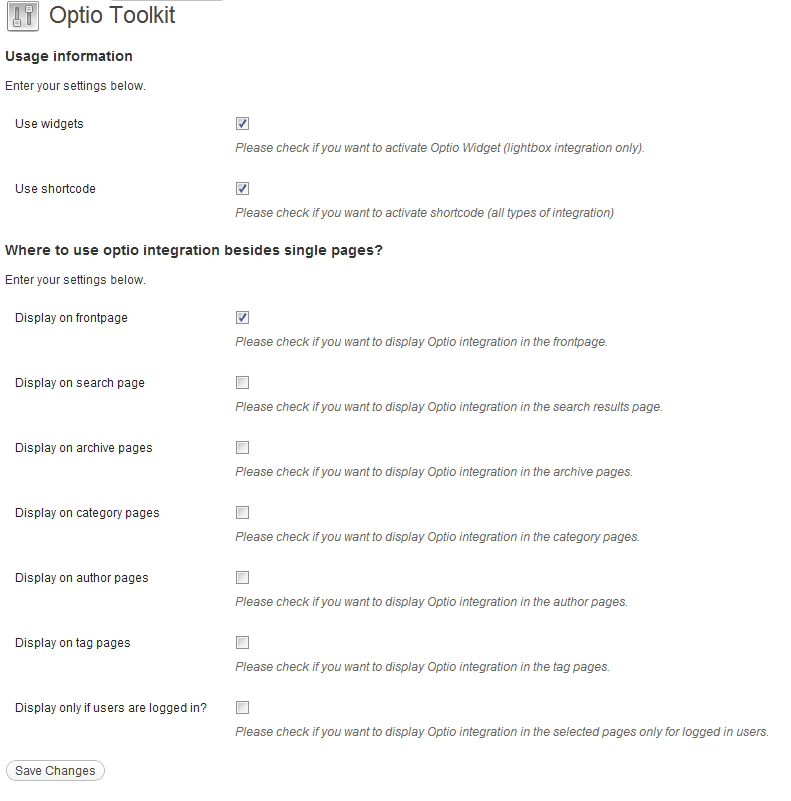Click the Optio Toolkit page title
Image resolution: width=791 pixels, height=801 pixels.
click(112, 15)
